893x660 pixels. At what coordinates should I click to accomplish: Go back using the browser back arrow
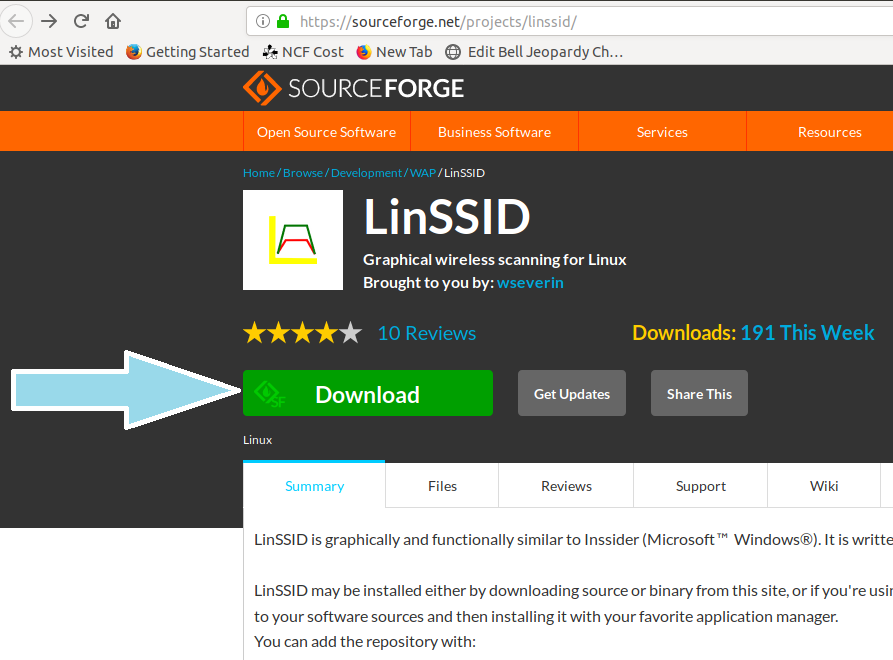pos(16,22)
